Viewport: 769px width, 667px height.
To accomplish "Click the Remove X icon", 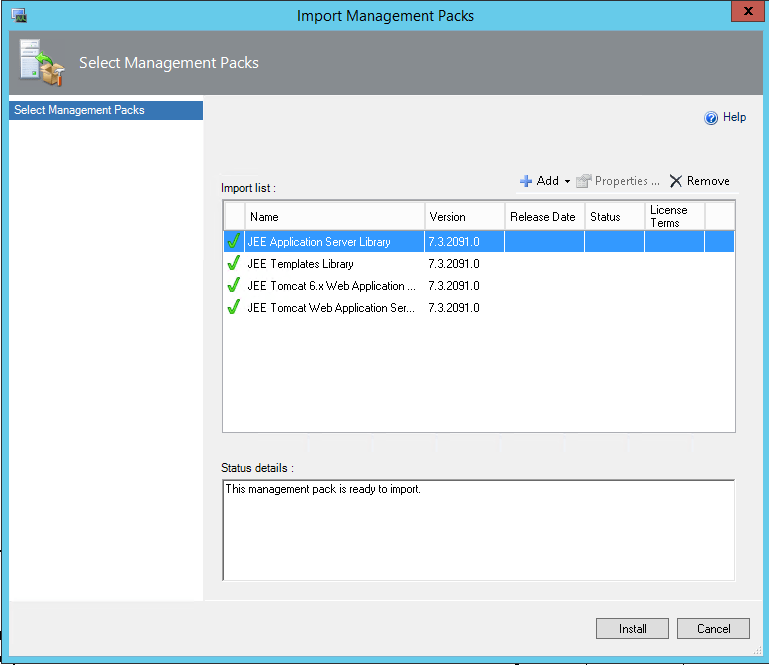I will pyautogui.click(x=676, y=181).
